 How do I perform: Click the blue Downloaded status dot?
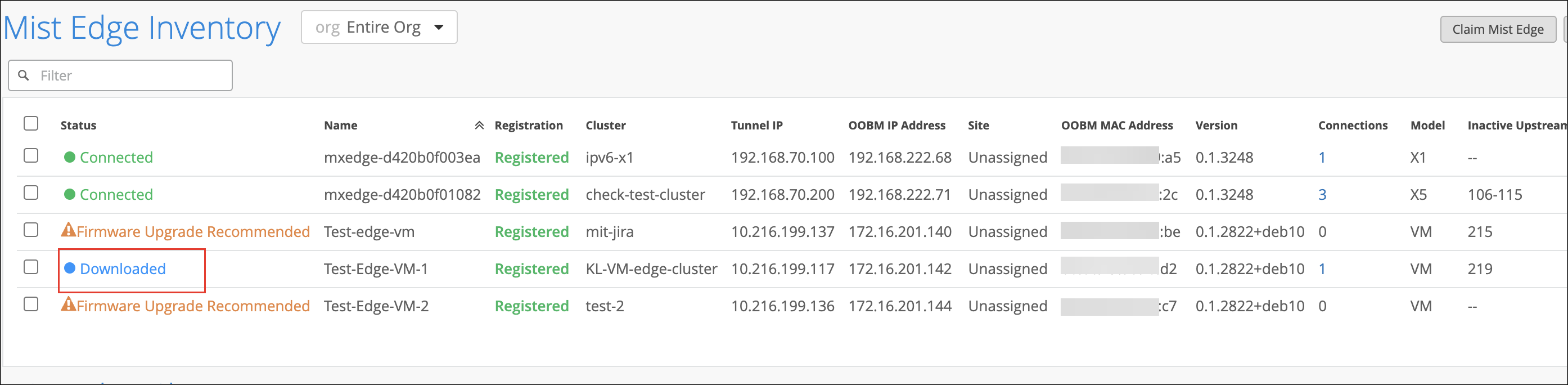pos(70,268)
